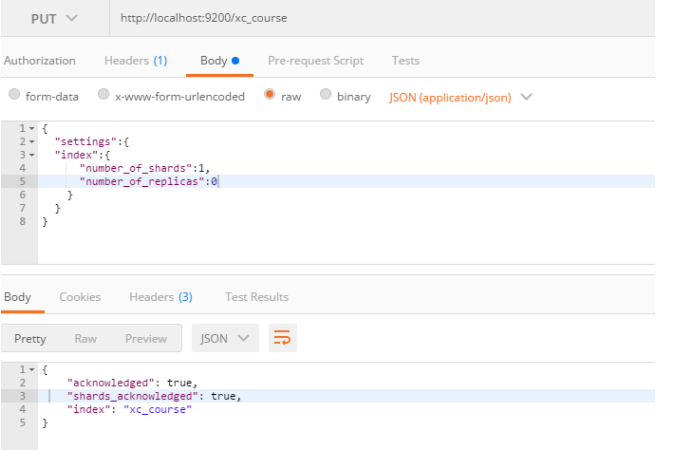The width and height of the screenshot is (675, 450).
Task: Collapse the "index" fold arrow on line 3
Action: 32,155
